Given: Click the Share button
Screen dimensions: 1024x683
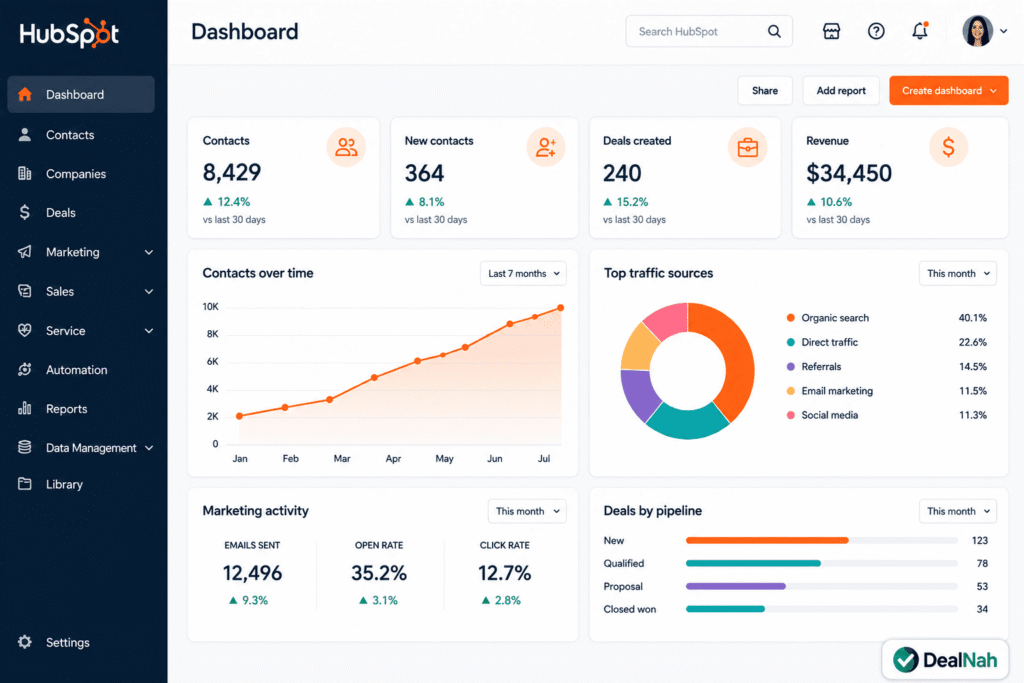Looking at the screenshot, I should pyautogui.click(x=765, y=91).
